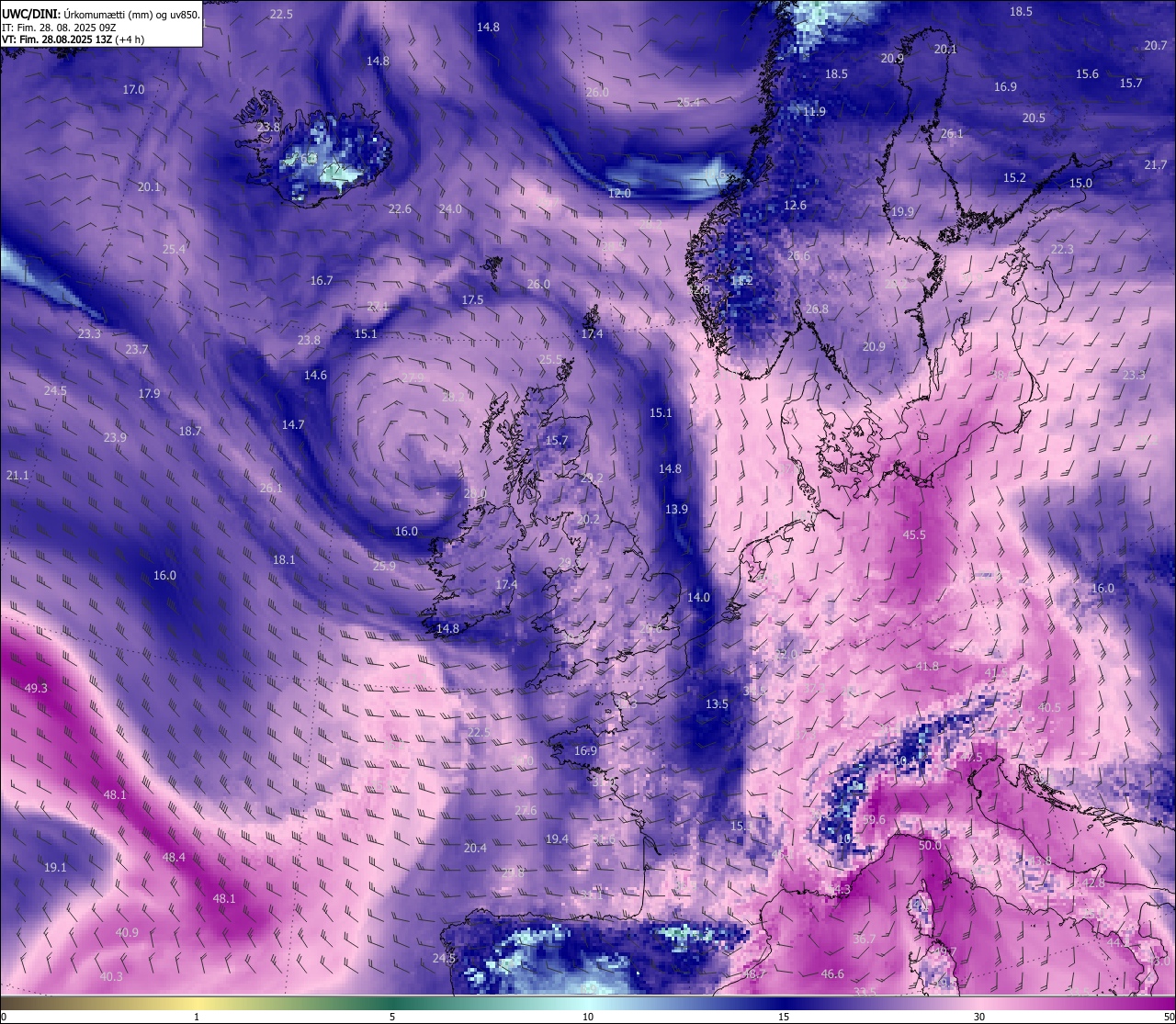Click the 41.8 value on the map
The image size is (1176, 1024).
(x=927, y=666)
